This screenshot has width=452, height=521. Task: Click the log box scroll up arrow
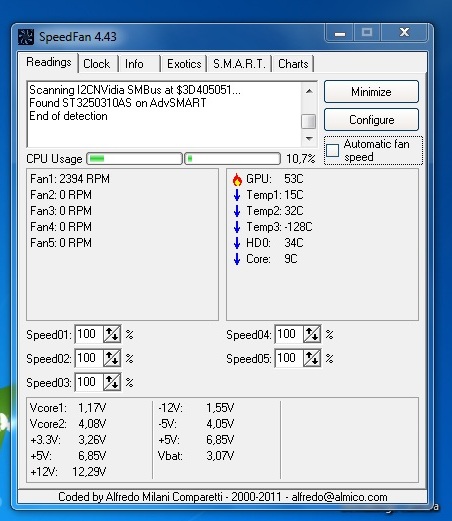pos(309,91)
